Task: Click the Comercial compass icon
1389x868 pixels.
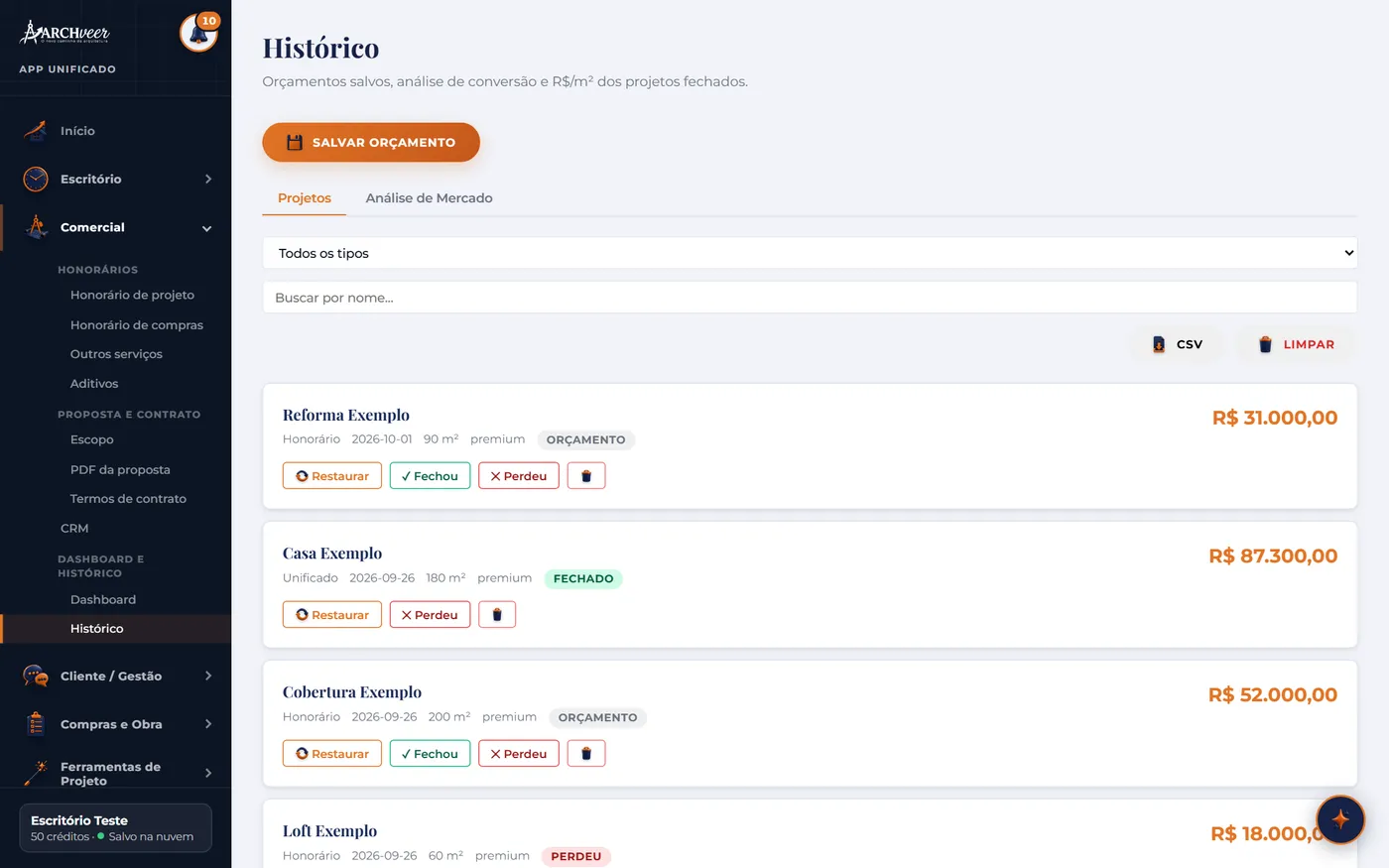Action: pos(36,228)
